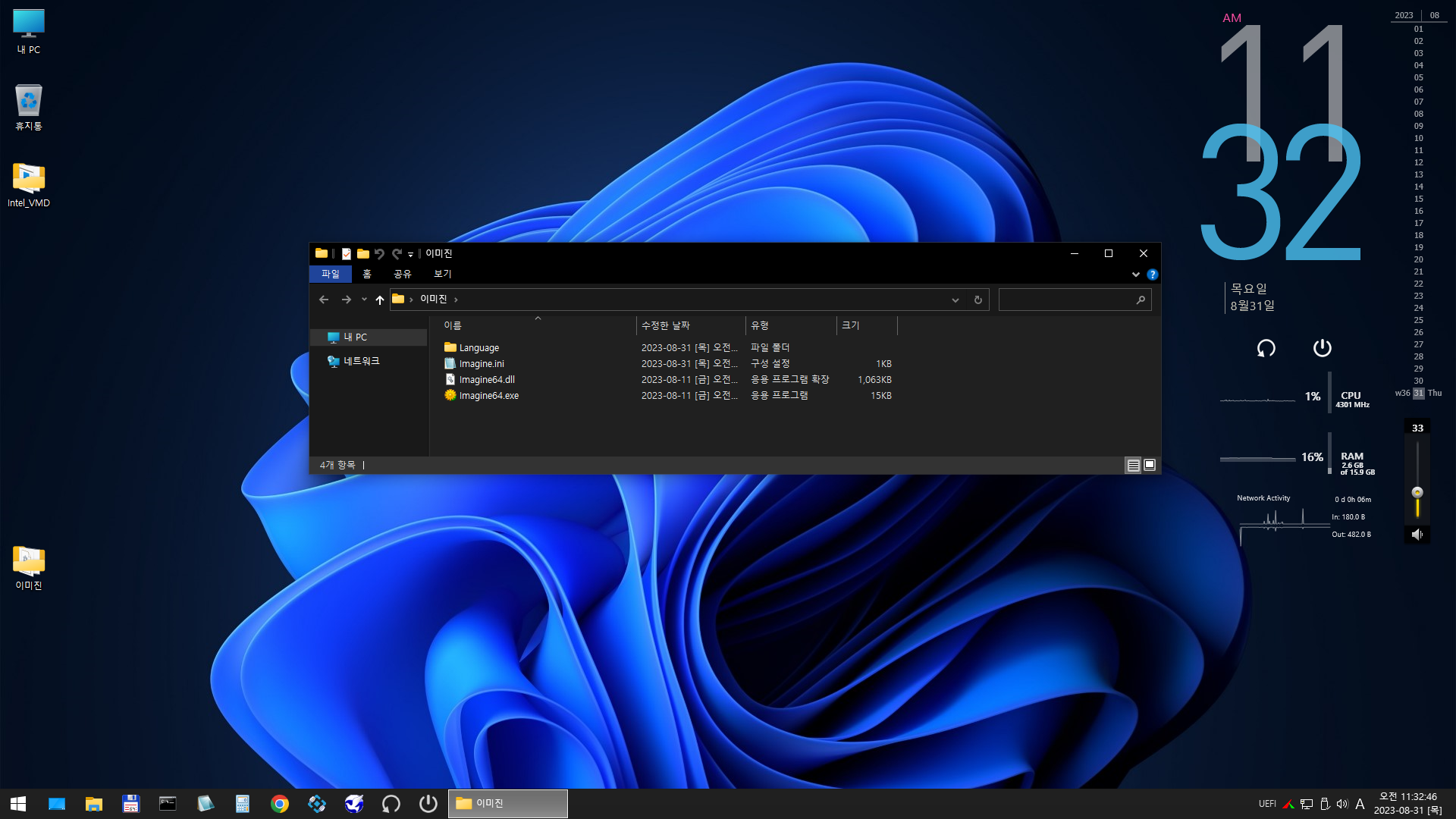Launch Chrome from taskbar

pos(280,804)
